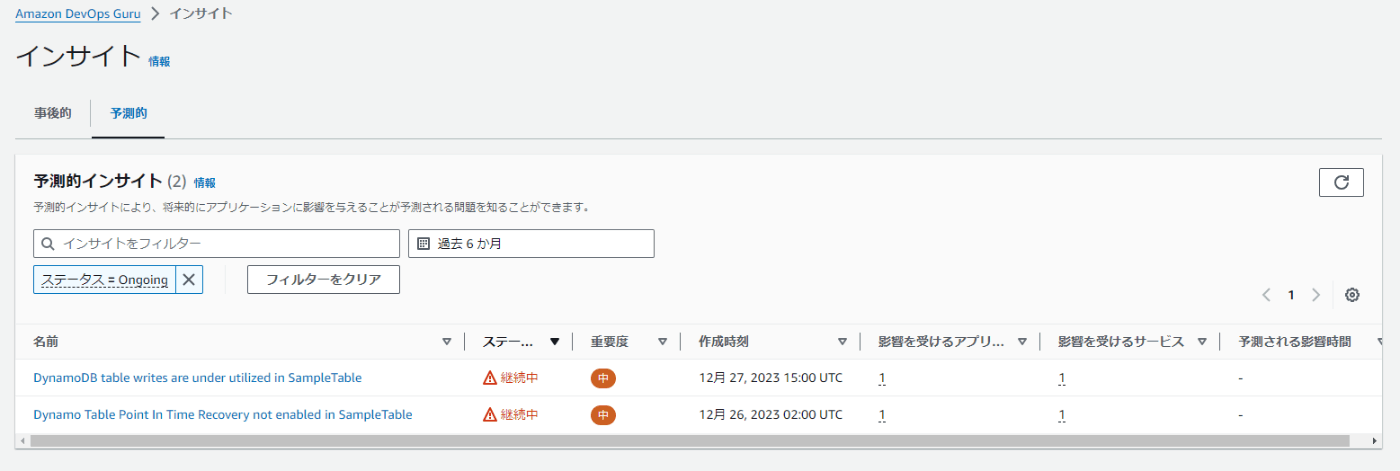This screenshot has height=471, width=1400.
Task: Click the refresh insights icon button
Action: pos(1341,182)
